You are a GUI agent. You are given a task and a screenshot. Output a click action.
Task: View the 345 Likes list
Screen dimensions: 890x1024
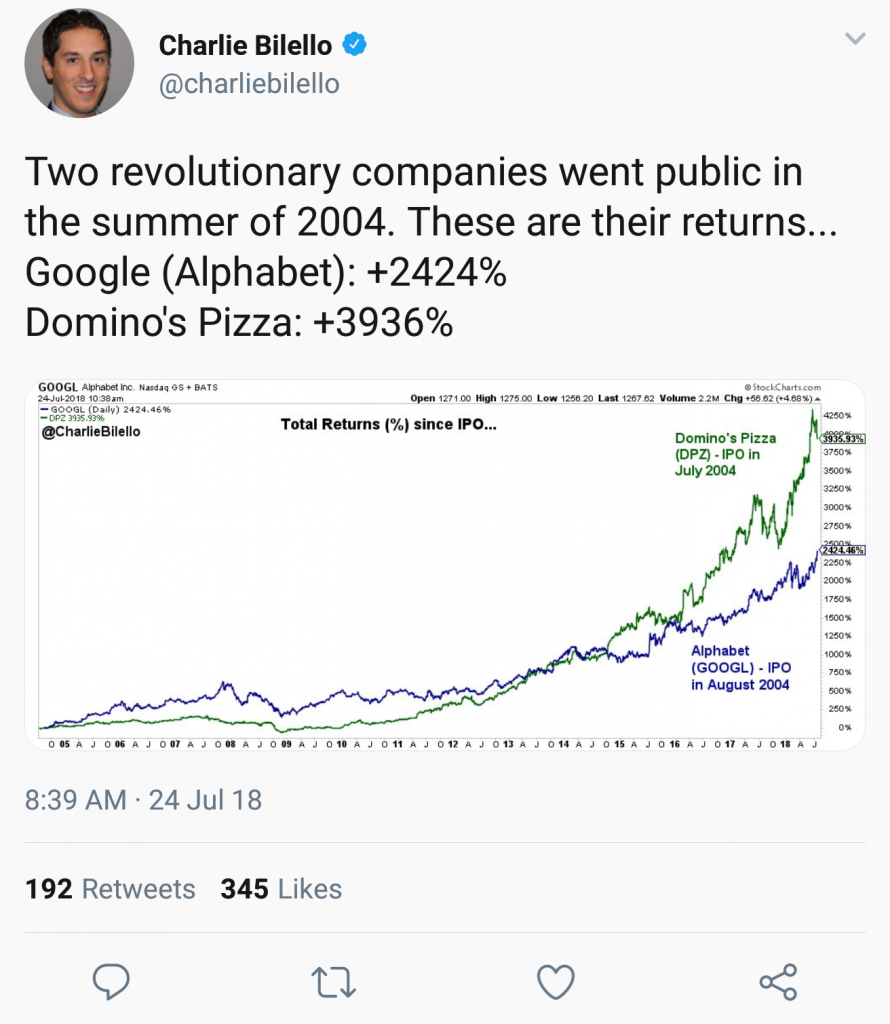tap(281, 889)
